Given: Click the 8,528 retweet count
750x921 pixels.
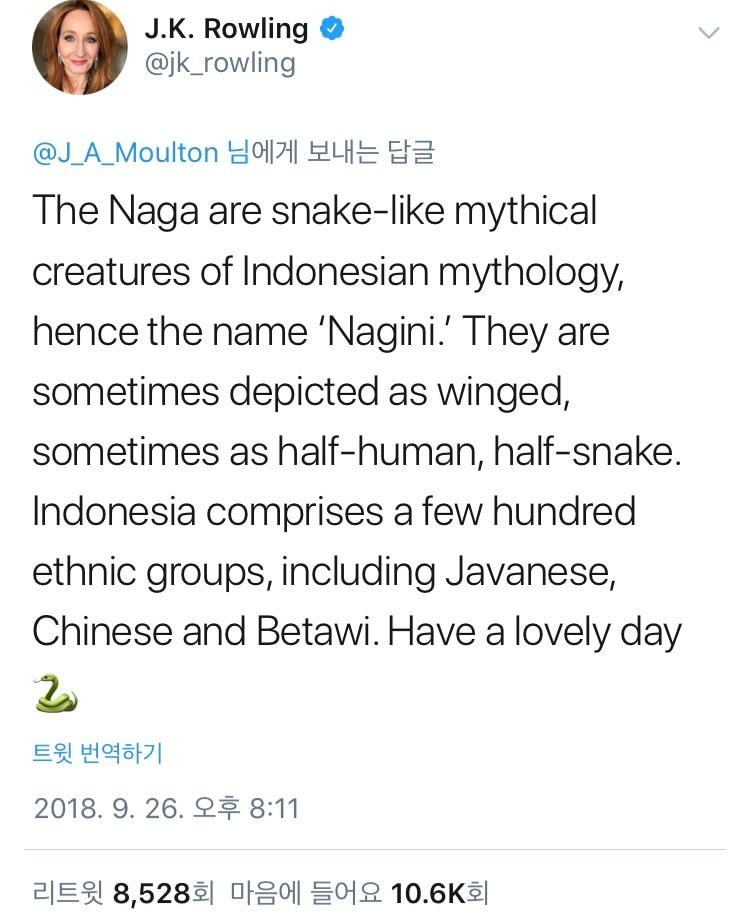Looking at the screenshot, I should point(152,891).
